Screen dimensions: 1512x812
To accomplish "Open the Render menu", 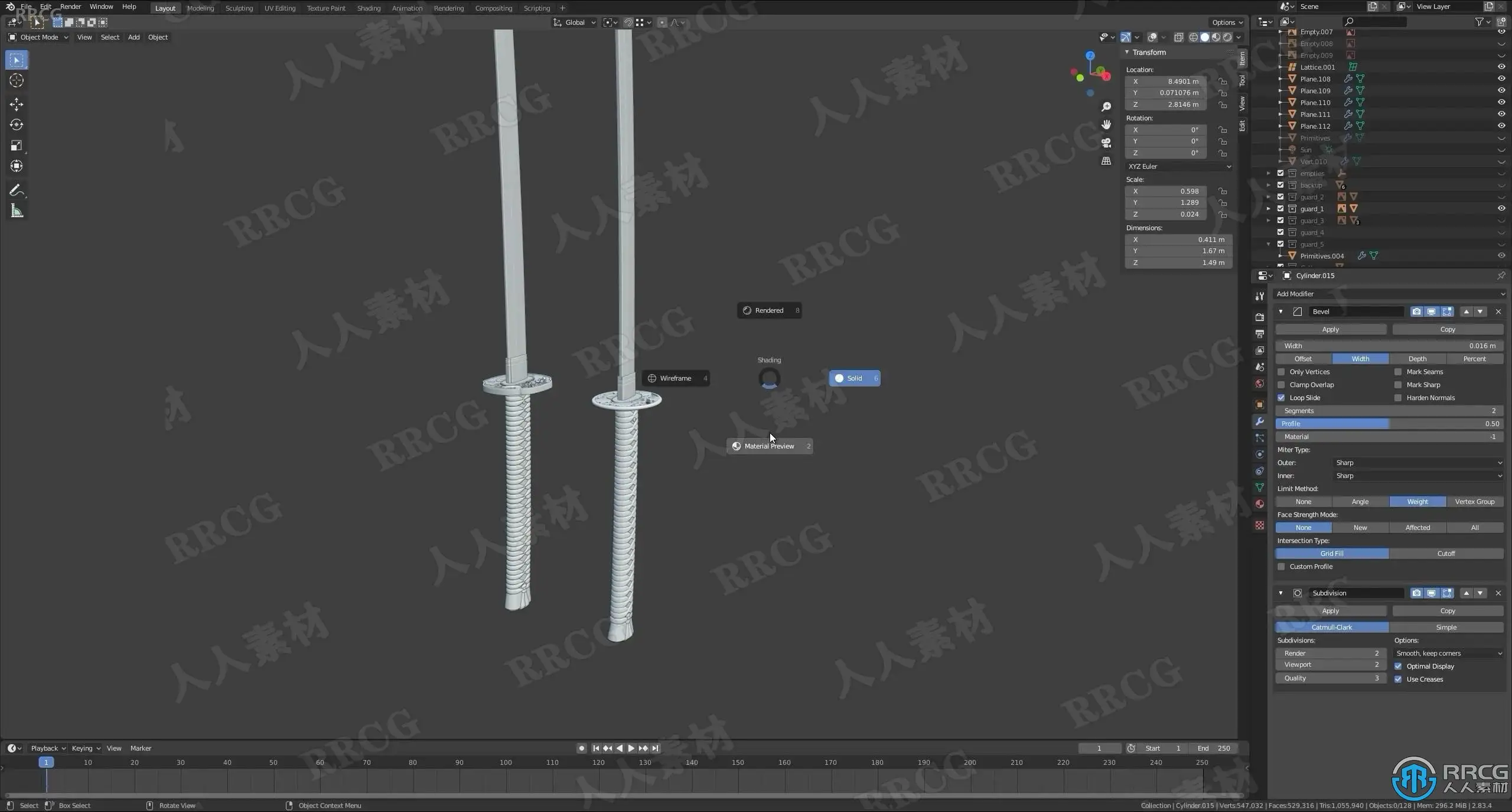I will pyautogui.click(x=70, y=7).
